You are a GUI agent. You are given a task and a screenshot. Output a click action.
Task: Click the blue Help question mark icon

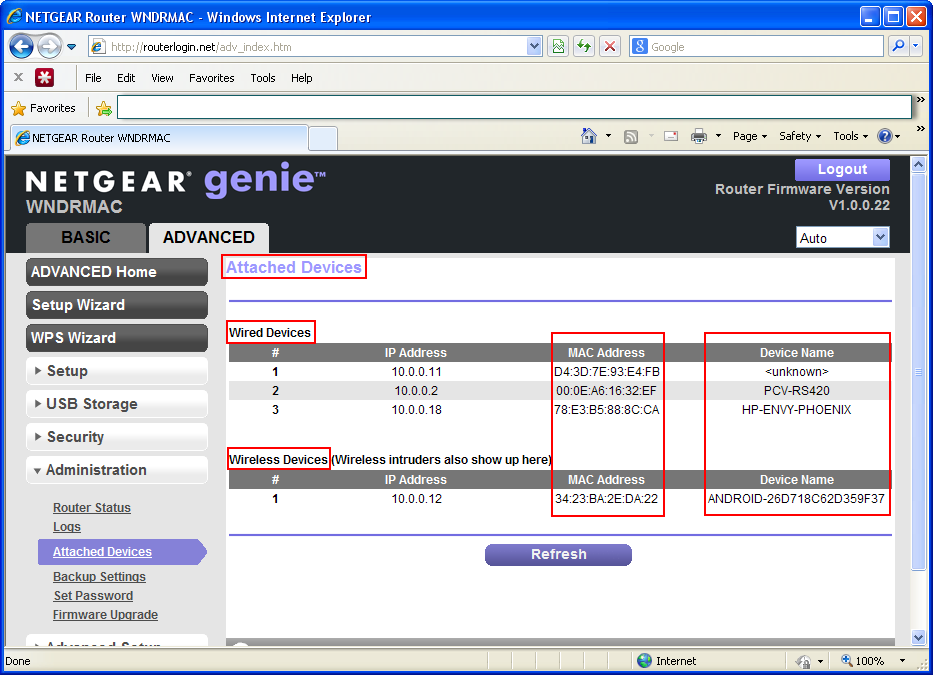tap(885, 136)
